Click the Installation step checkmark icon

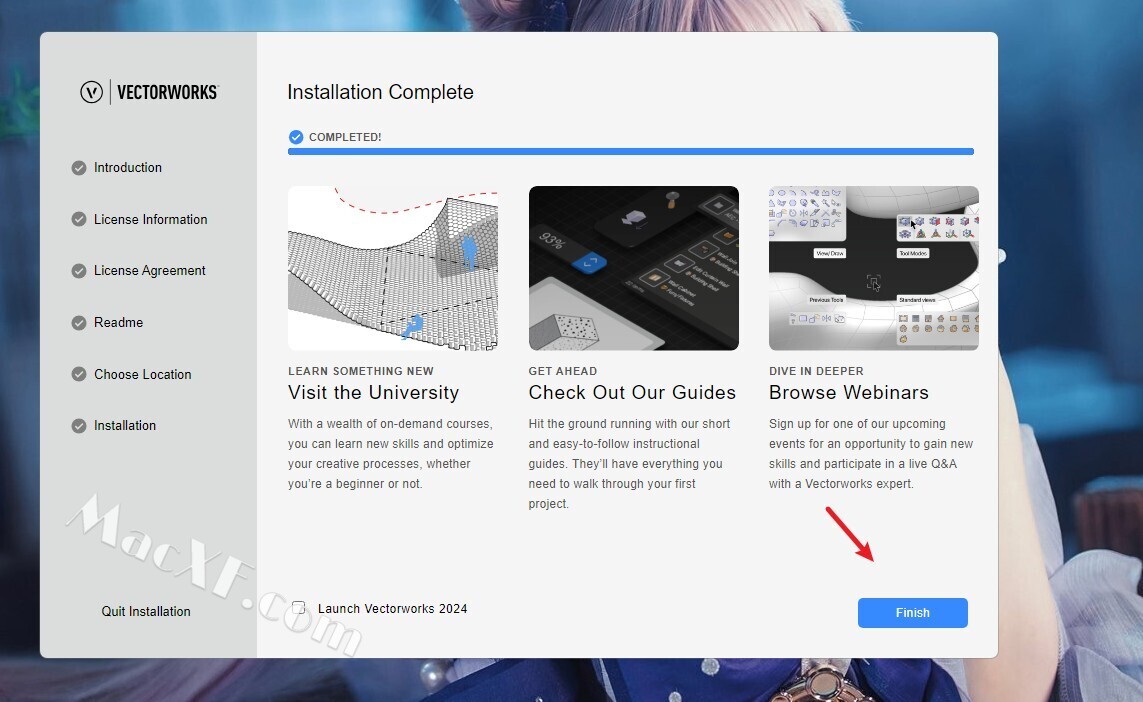pyautogui.click(x=79, y=426)
